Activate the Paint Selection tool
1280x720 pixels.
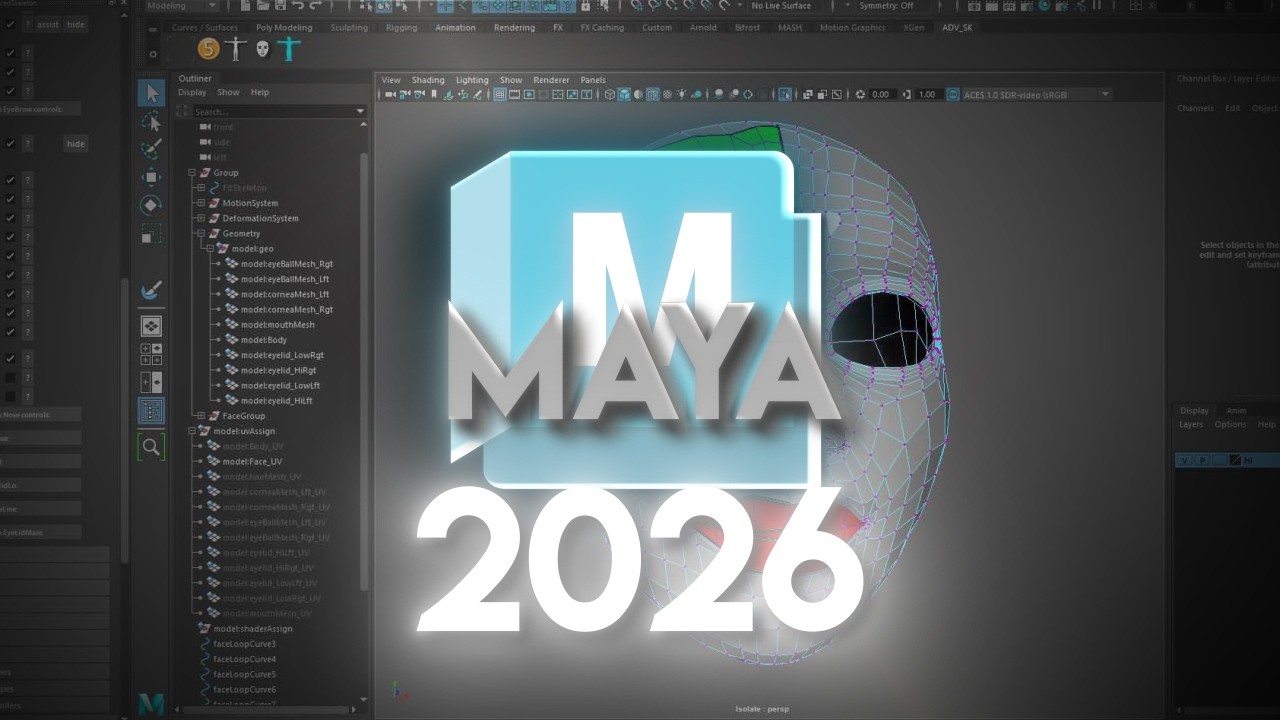point(151,149)
